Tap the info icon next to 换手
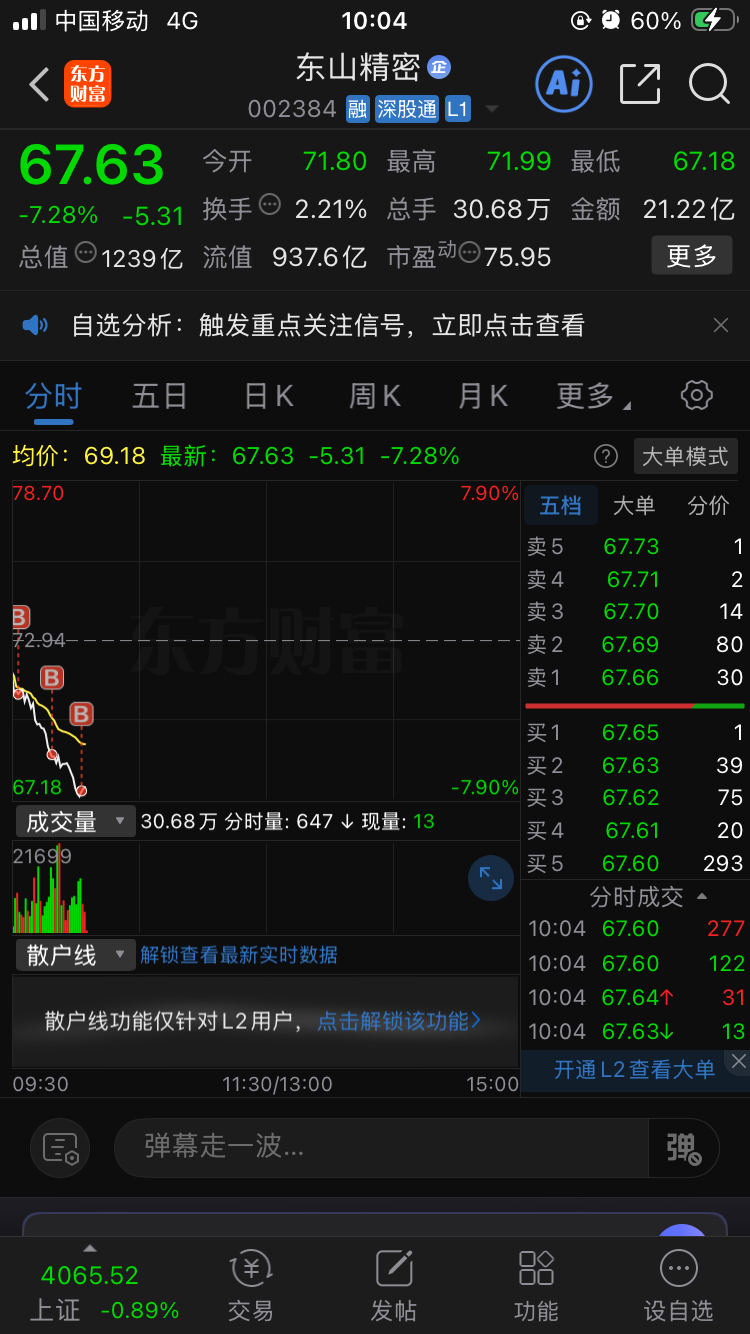750x1334 pixels. 270,205
